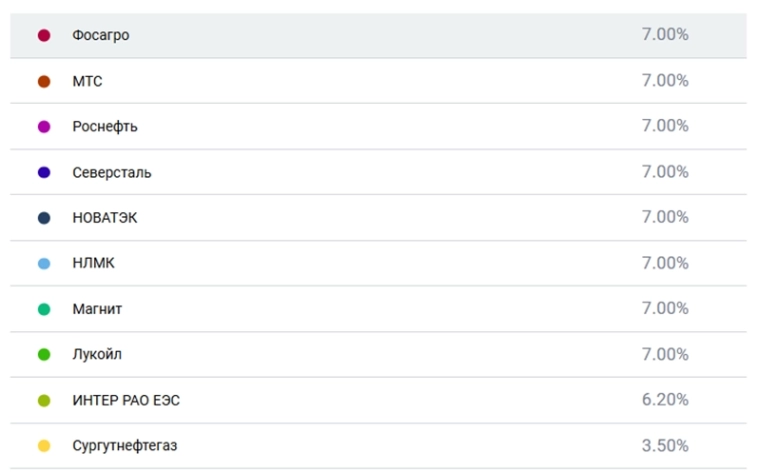The height and width of the screenshot is (473, 758).
Task: Click the light blue dot beside НЛМК
Action: coord(44,264)
